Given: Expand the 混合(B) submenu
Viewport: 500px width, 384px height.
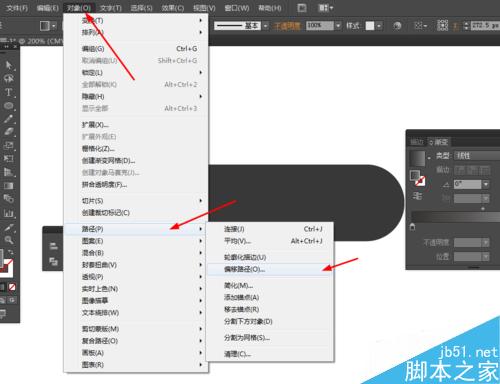Looking at the screenshot, I should [136, 253].
